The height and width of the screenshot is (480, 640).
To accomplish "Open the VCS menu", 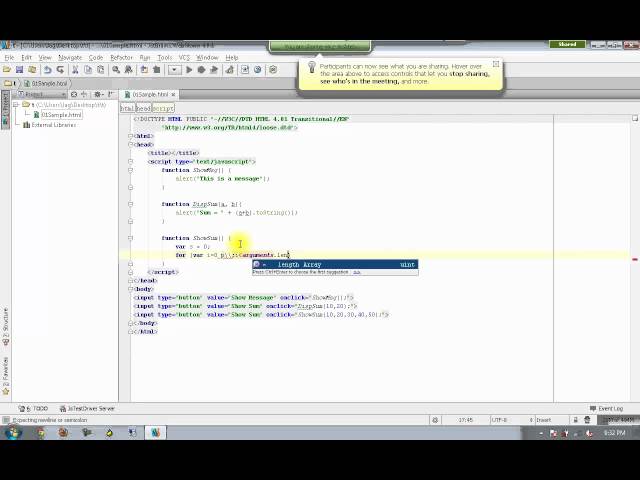I will pyautogui.click(x=184, y=58).
